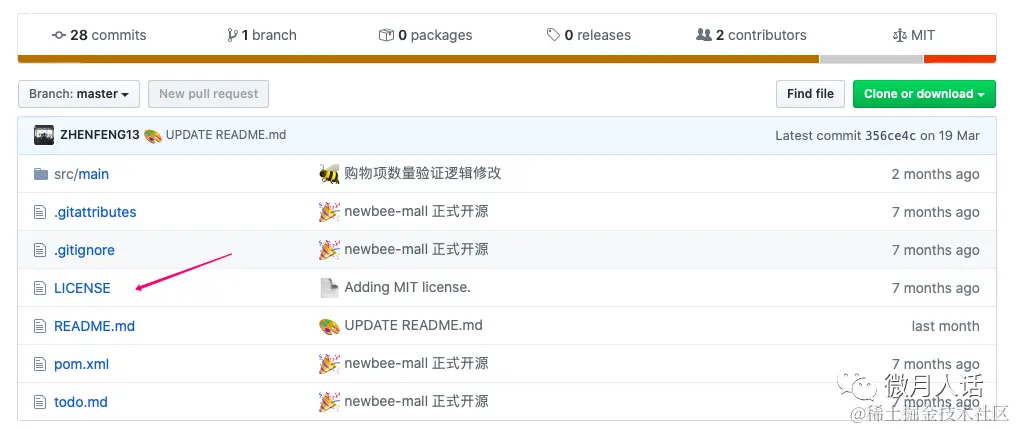Image resolution: width=1016 pixels, height=430 pixels.
Task: Open the 0 releases link
Action: (589, 35)
